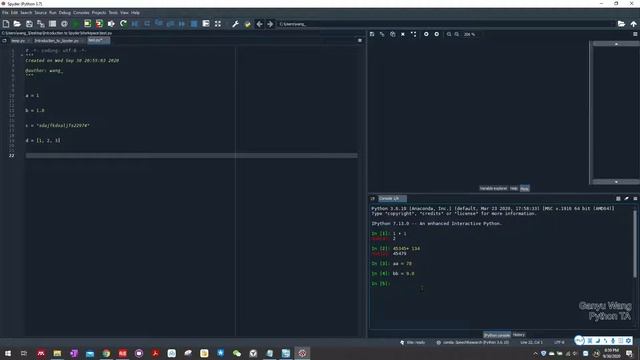This screenshot has height=360, width=640.
Task: Click the plot thumbnails scrollbar down arrow
Action: click(x=616, y=182)
